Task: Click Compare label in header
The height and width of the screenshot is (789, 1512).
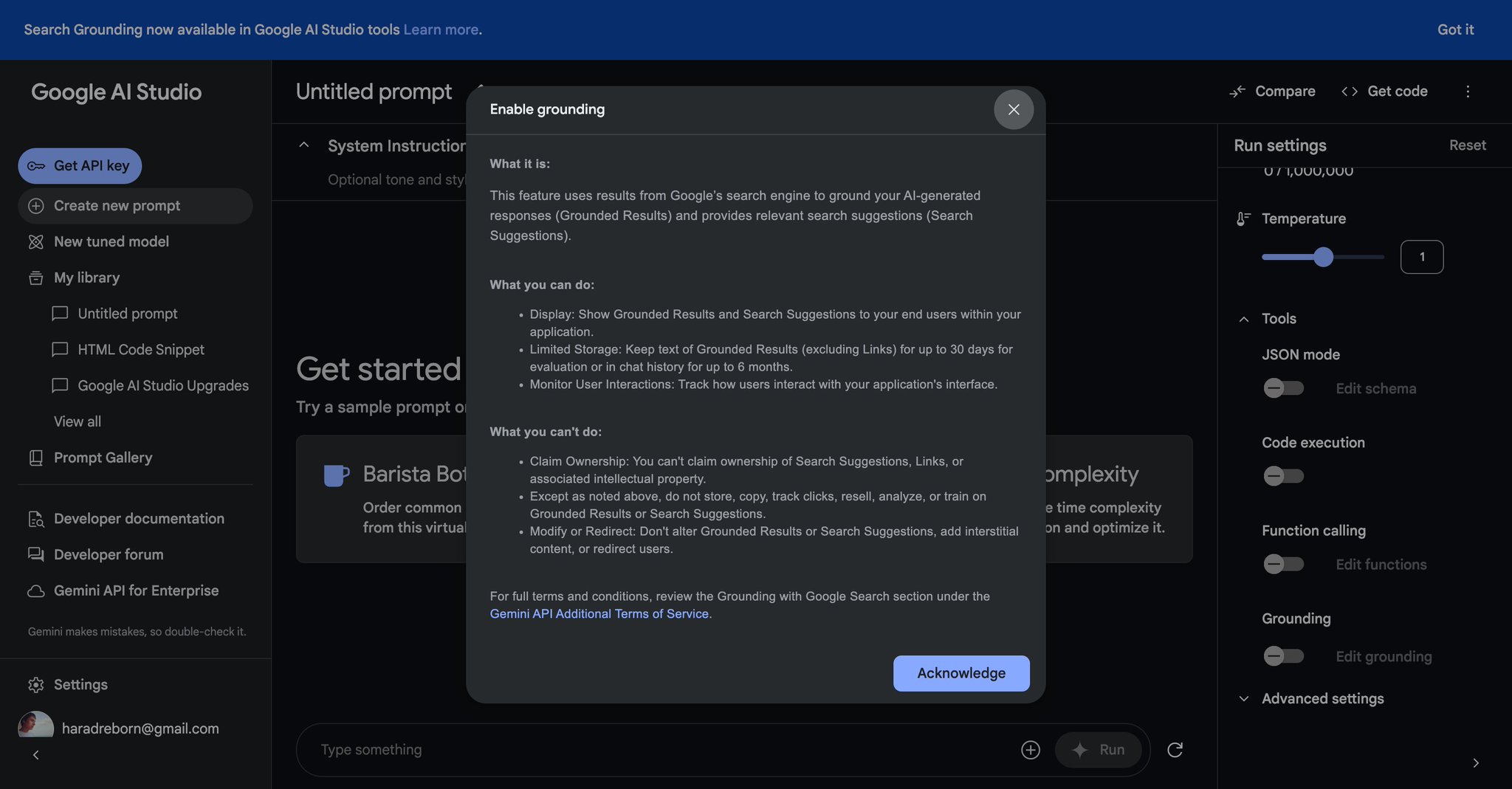Action: 1285,92
